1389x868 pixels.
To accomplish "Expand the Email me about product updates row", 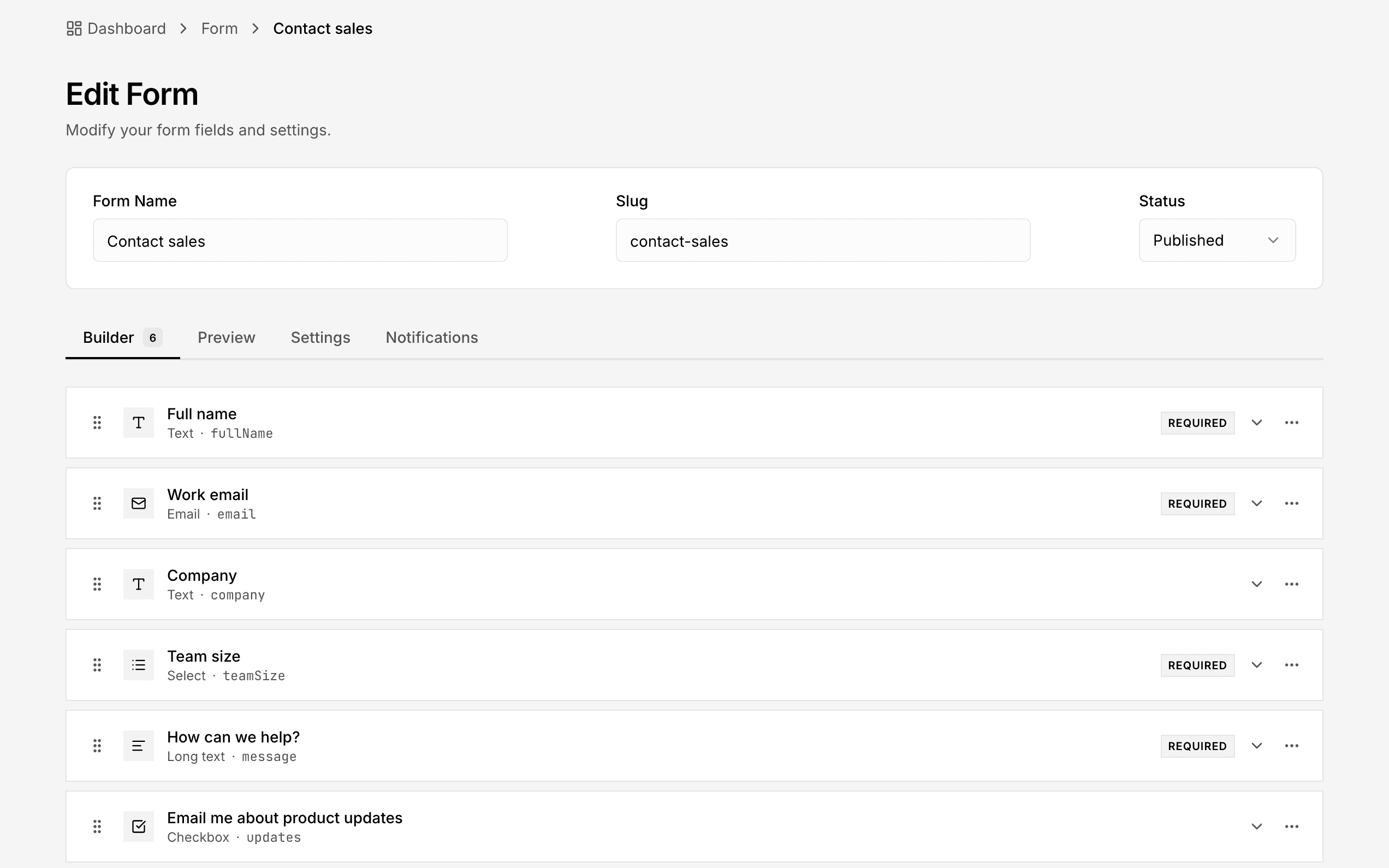I will (1256, 827).
